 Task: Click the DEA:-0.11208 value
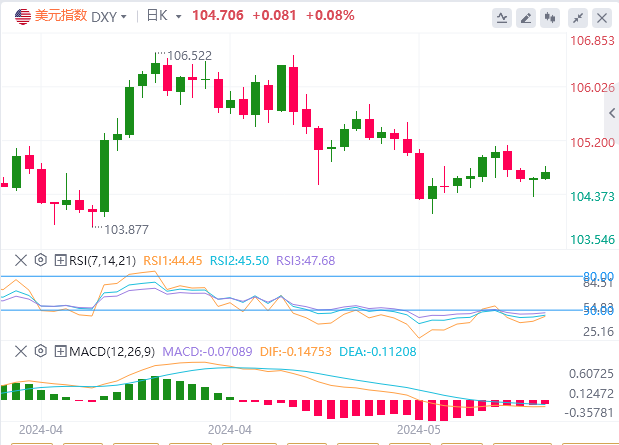[x=378, y=351]
